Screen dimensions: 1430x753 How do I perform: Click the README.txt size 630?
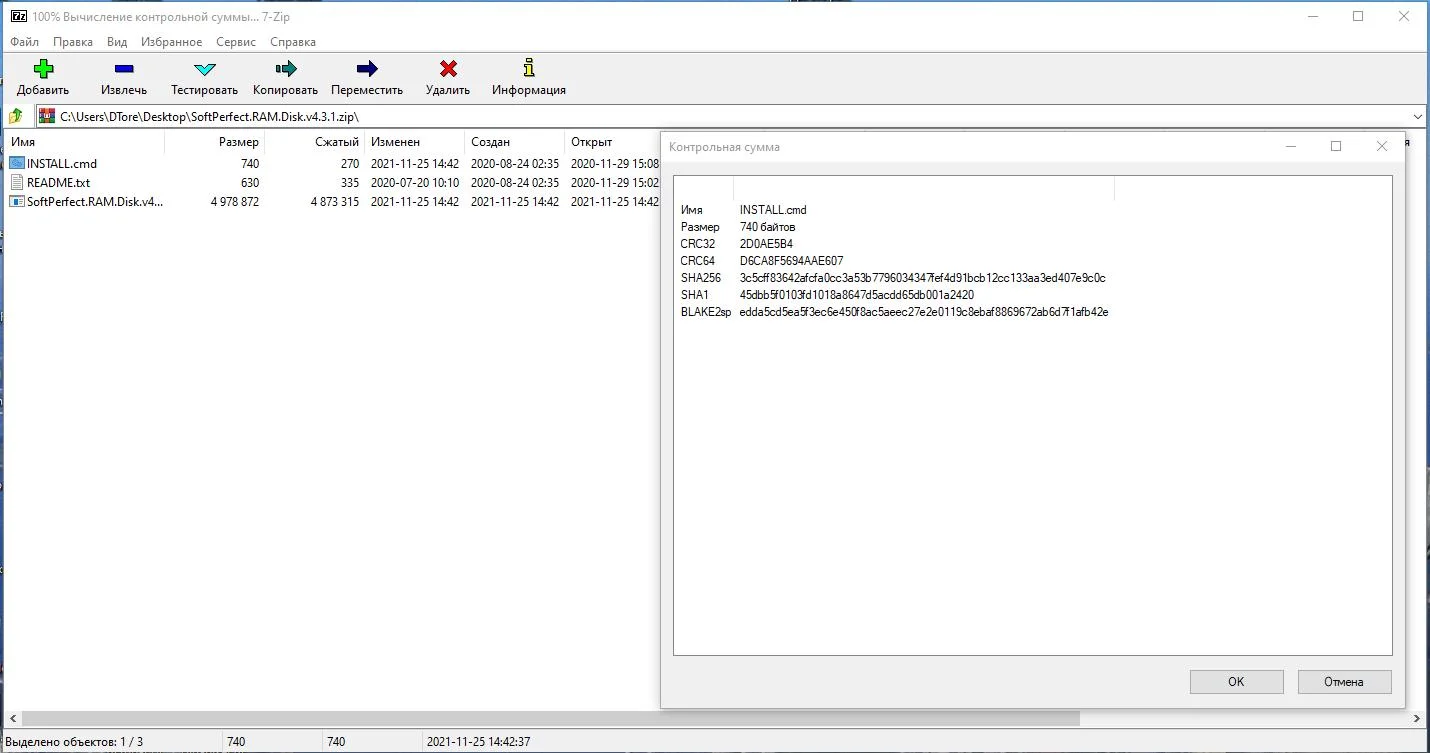point(249,183)
